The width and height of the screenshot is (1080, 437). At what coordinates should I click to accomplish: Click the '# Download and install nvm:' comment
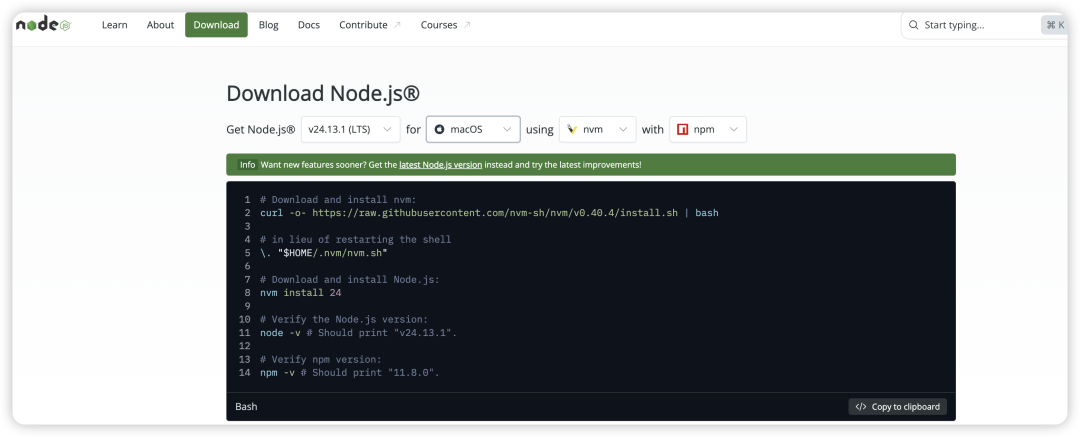(338, 200)
